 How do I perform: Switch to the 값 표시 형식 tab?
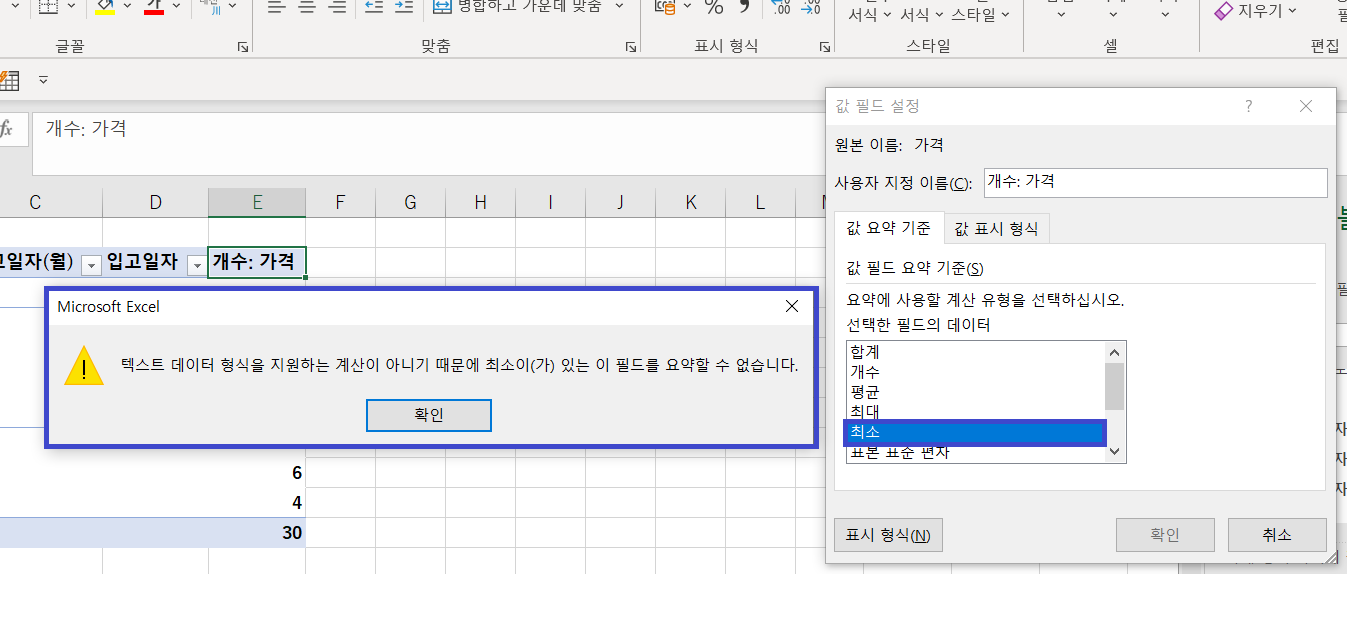995,228
